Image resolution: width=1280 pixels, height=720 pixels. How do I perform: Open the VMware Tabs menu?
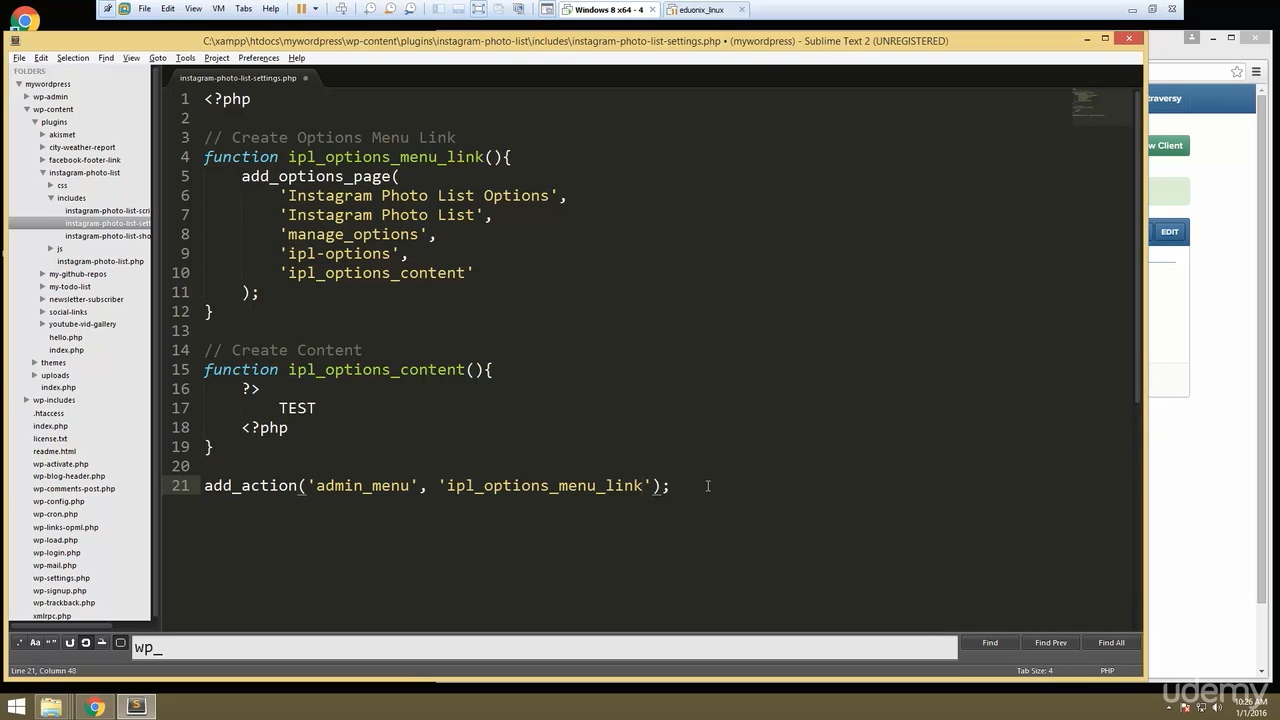click(243, 9)
